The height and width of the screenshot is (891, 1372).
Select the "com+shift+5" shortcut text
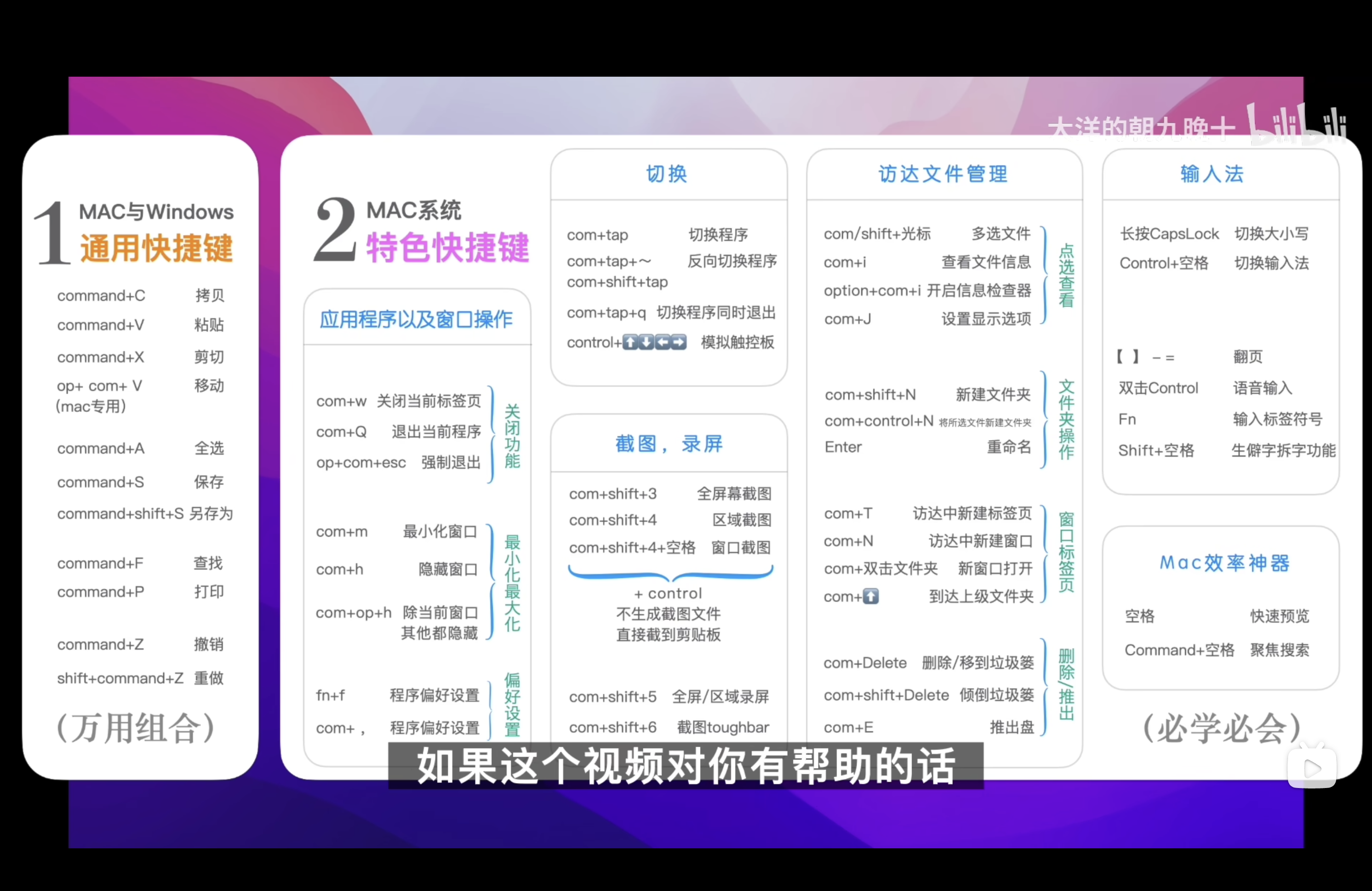(613, 697)
